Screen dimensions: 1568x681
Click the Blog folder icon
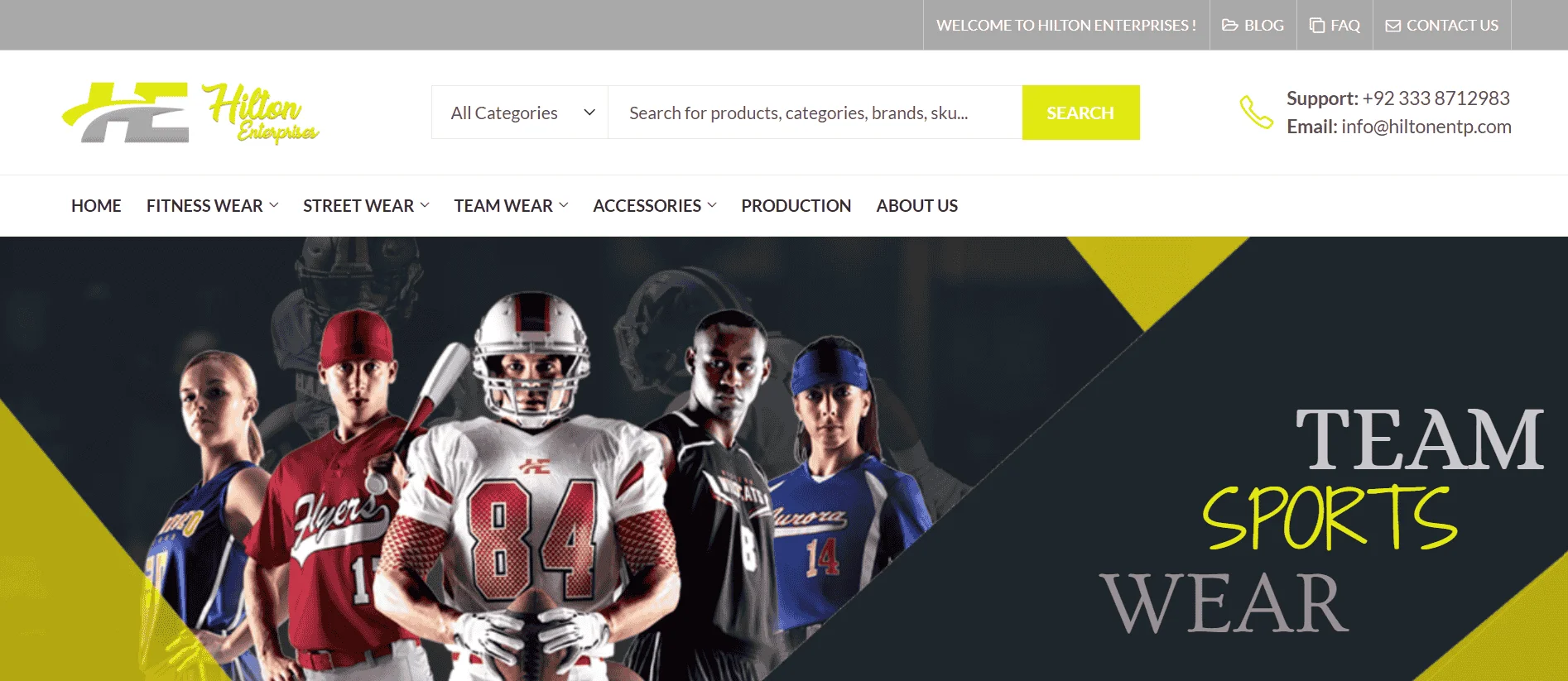pos(1230,26)
